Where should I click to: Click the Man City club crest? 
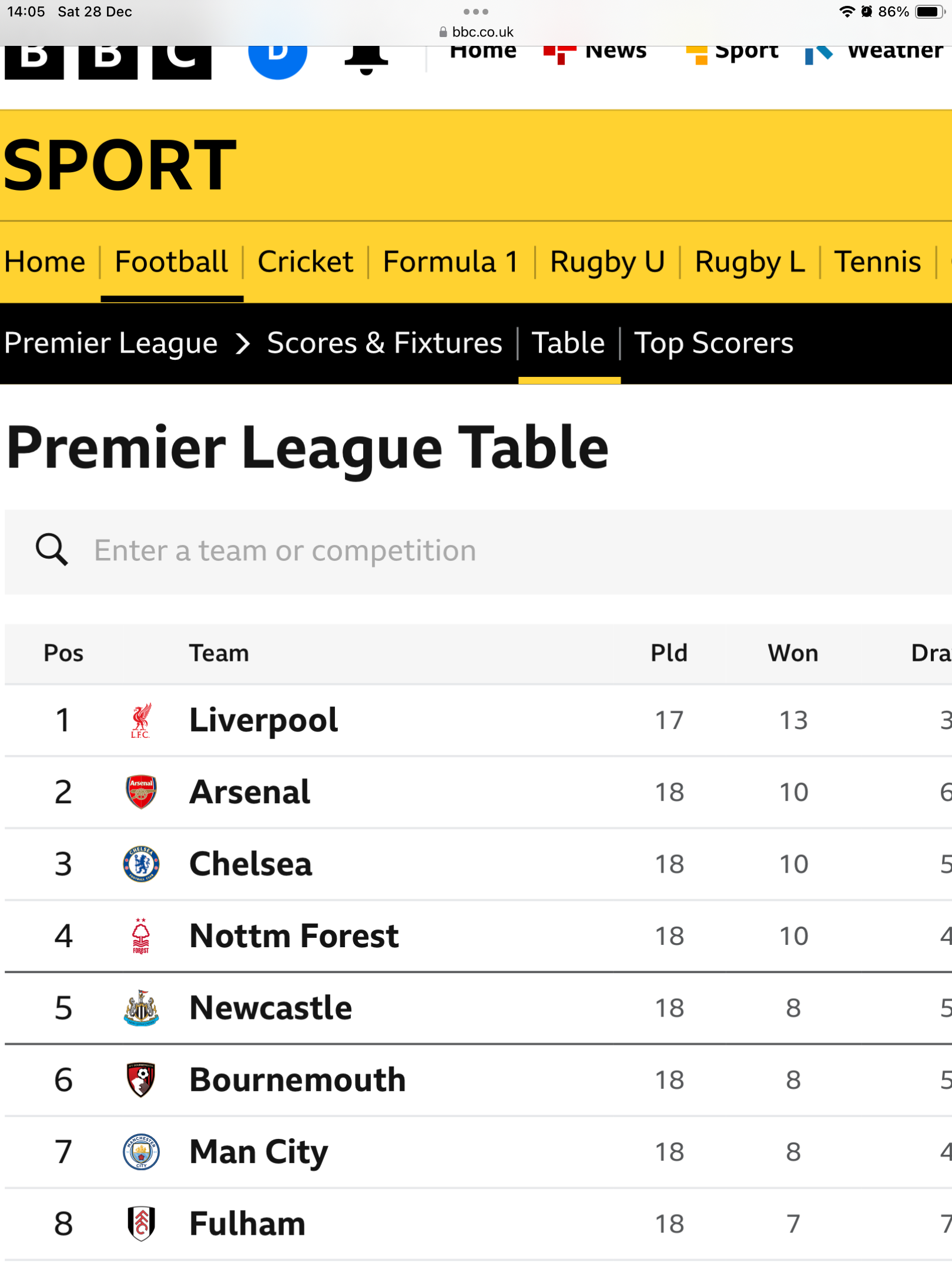pos(141,1151)
